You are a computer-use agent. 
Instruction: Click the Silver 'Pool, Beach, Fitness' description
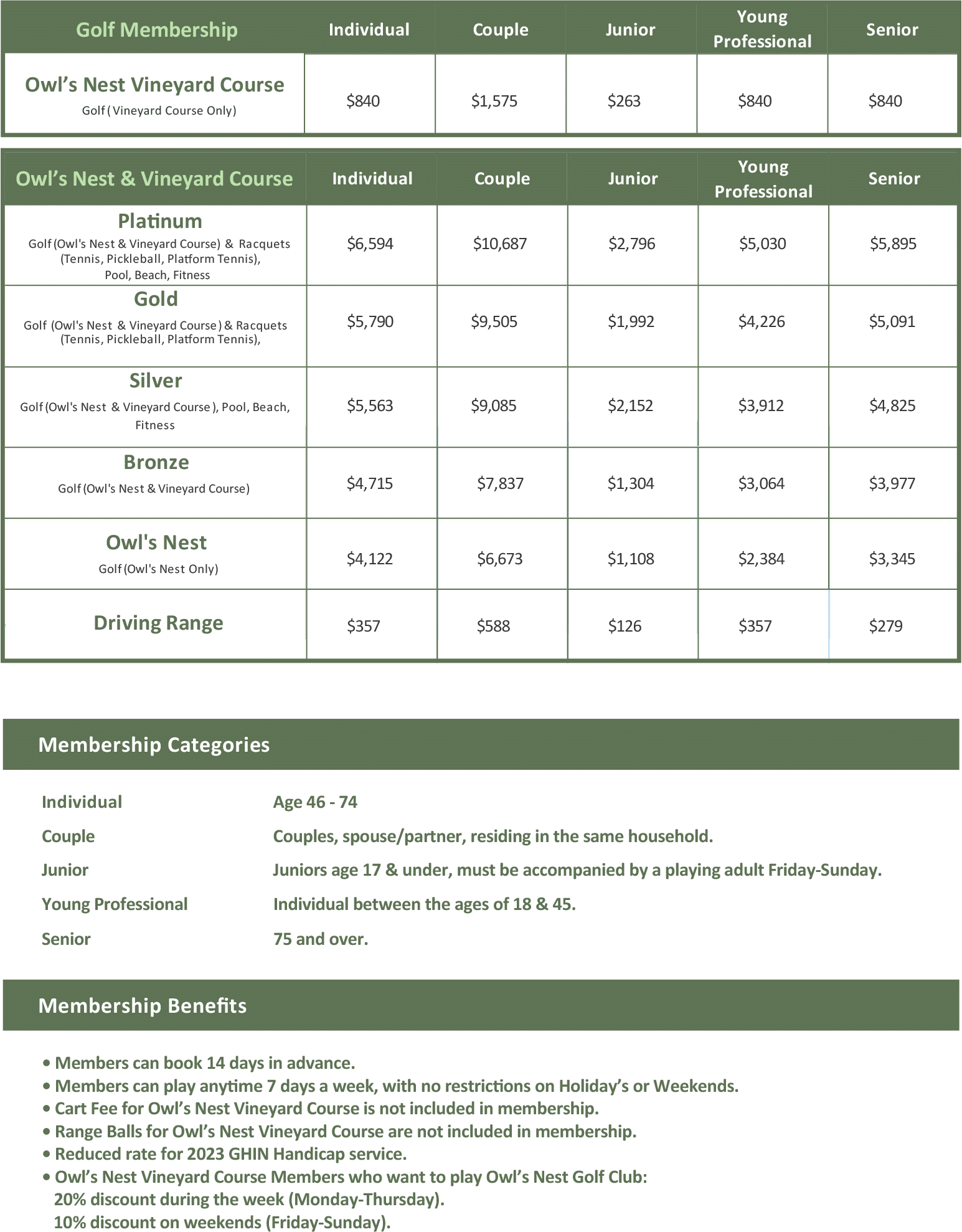pyautogui.click(x=155, y=416)
